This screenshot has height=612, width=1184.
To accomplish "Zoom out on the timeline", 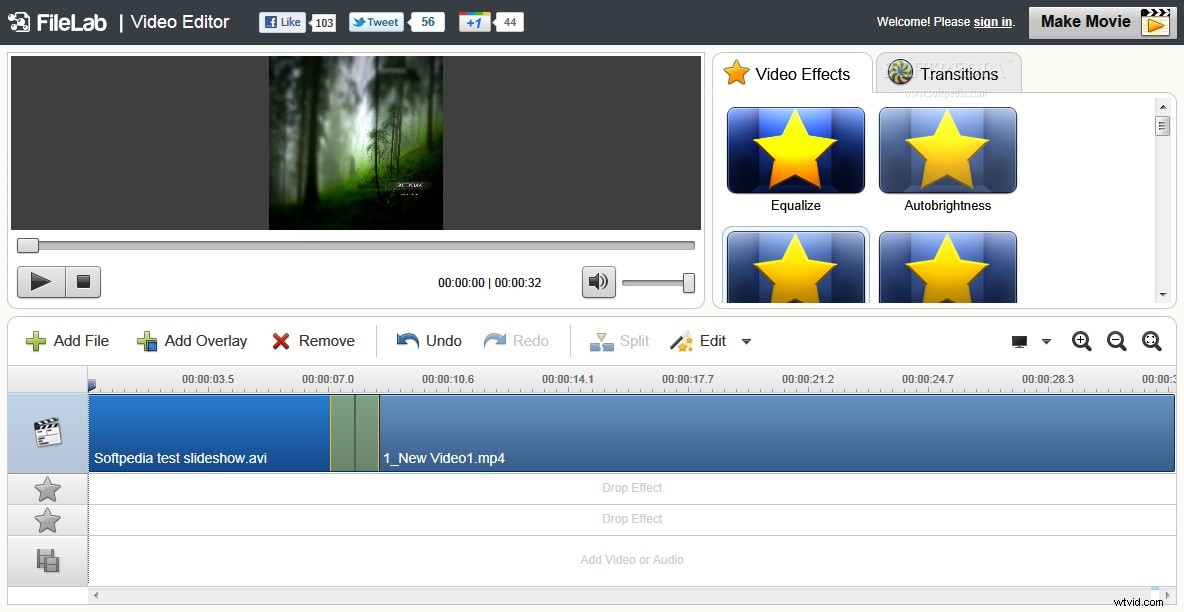I will [x=1117, y=341].
